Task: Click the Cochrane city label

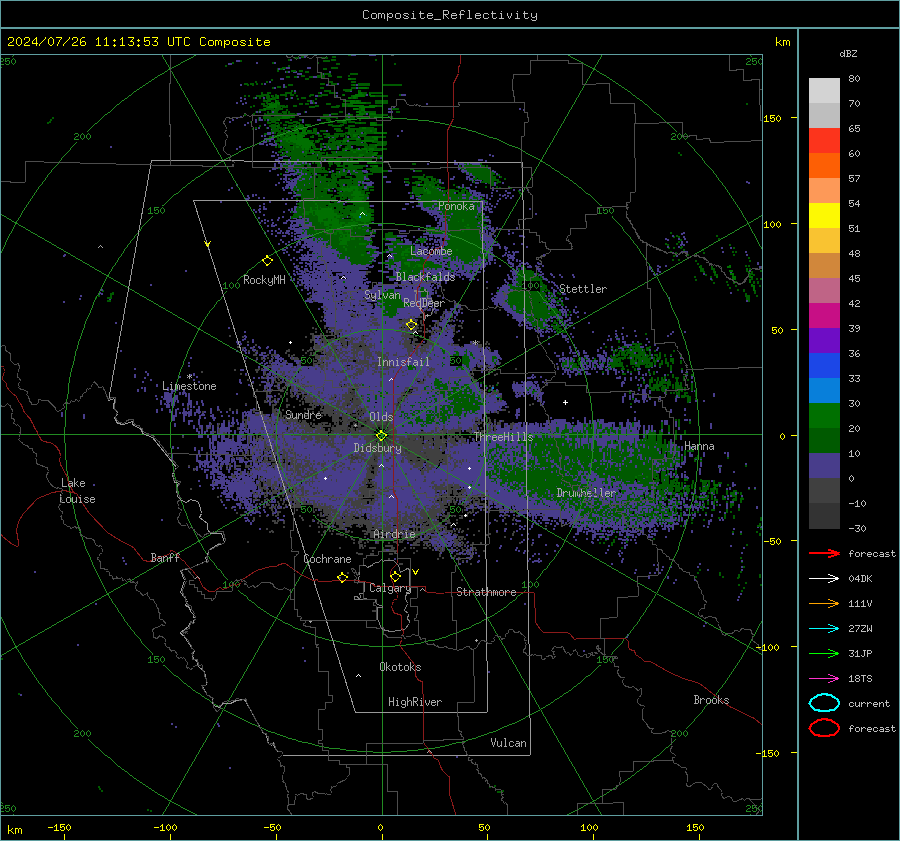Action: [x=327, y=559]
